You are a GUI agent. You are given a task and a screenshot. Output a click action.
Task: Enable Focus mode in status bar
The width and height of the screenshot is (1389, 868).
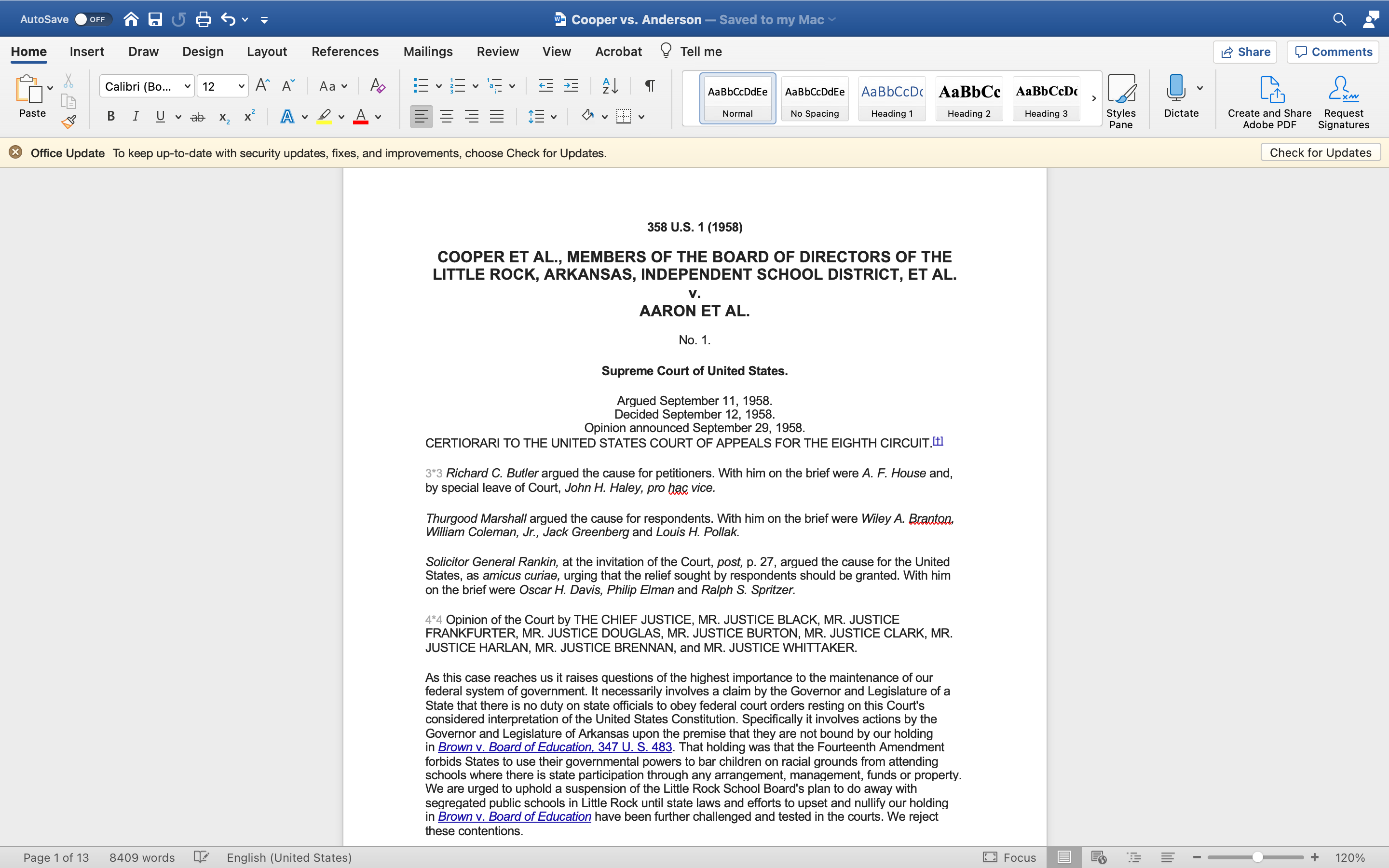pos(1009,857)
